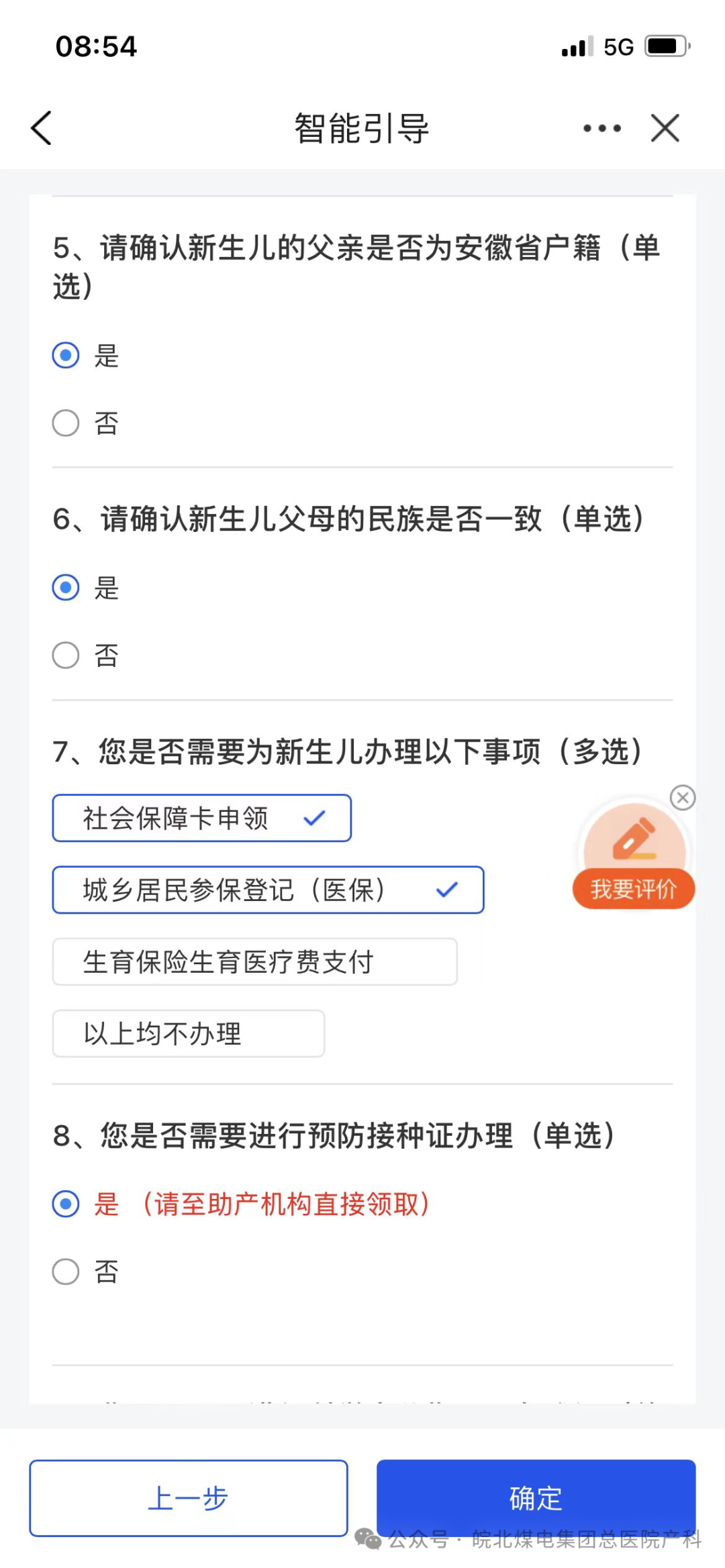Dismiss the floating 我要评价 widget
This screenshot has width=725, height=1568.
point(683,798)
